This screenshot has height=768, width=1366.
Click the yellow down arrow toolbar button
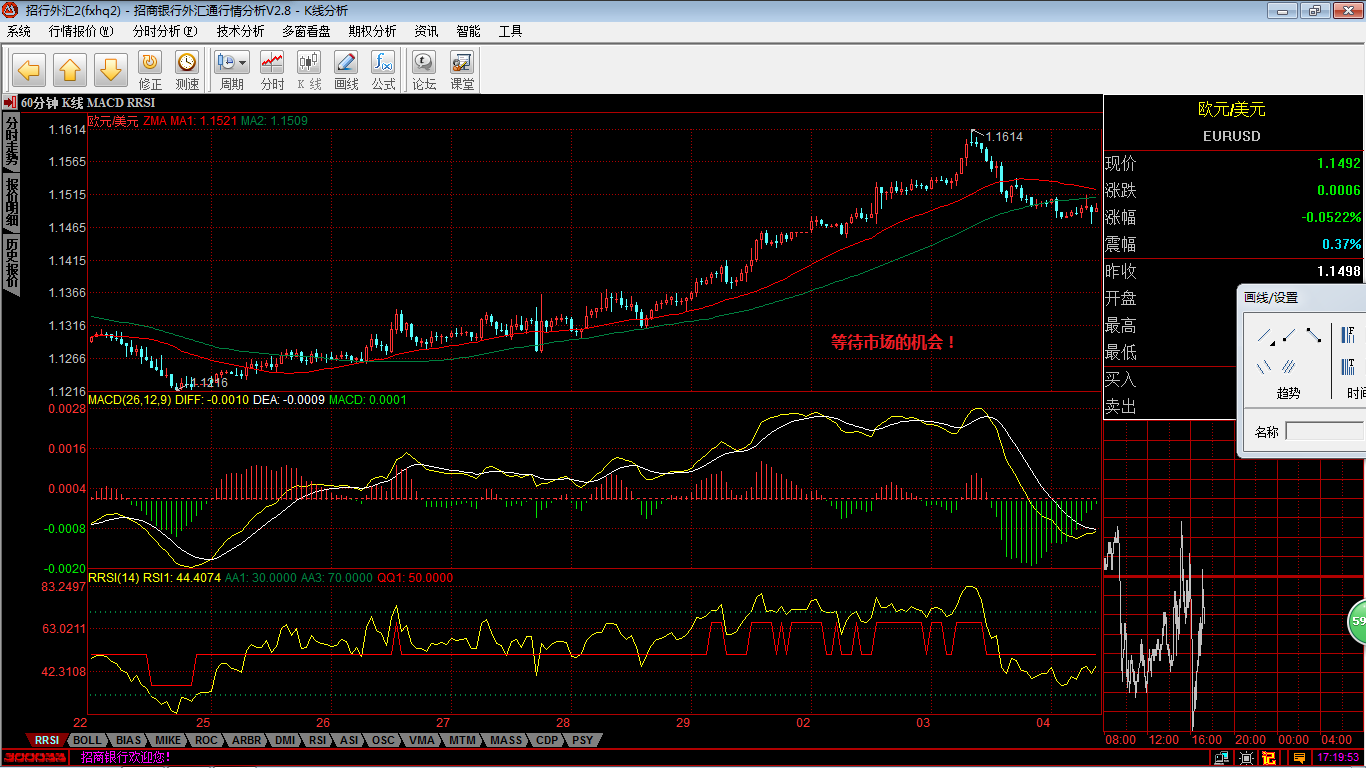click(111, 70)
